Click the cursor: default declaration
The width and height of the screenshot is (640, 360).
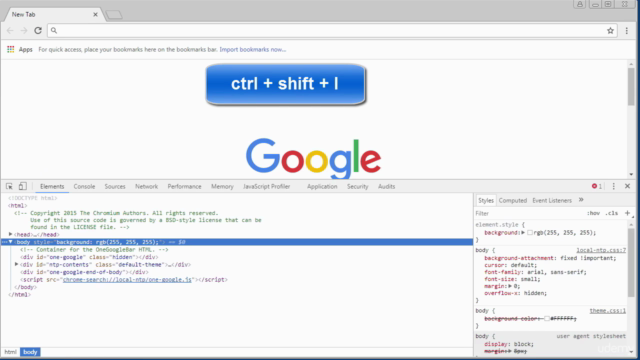(511, 265)
